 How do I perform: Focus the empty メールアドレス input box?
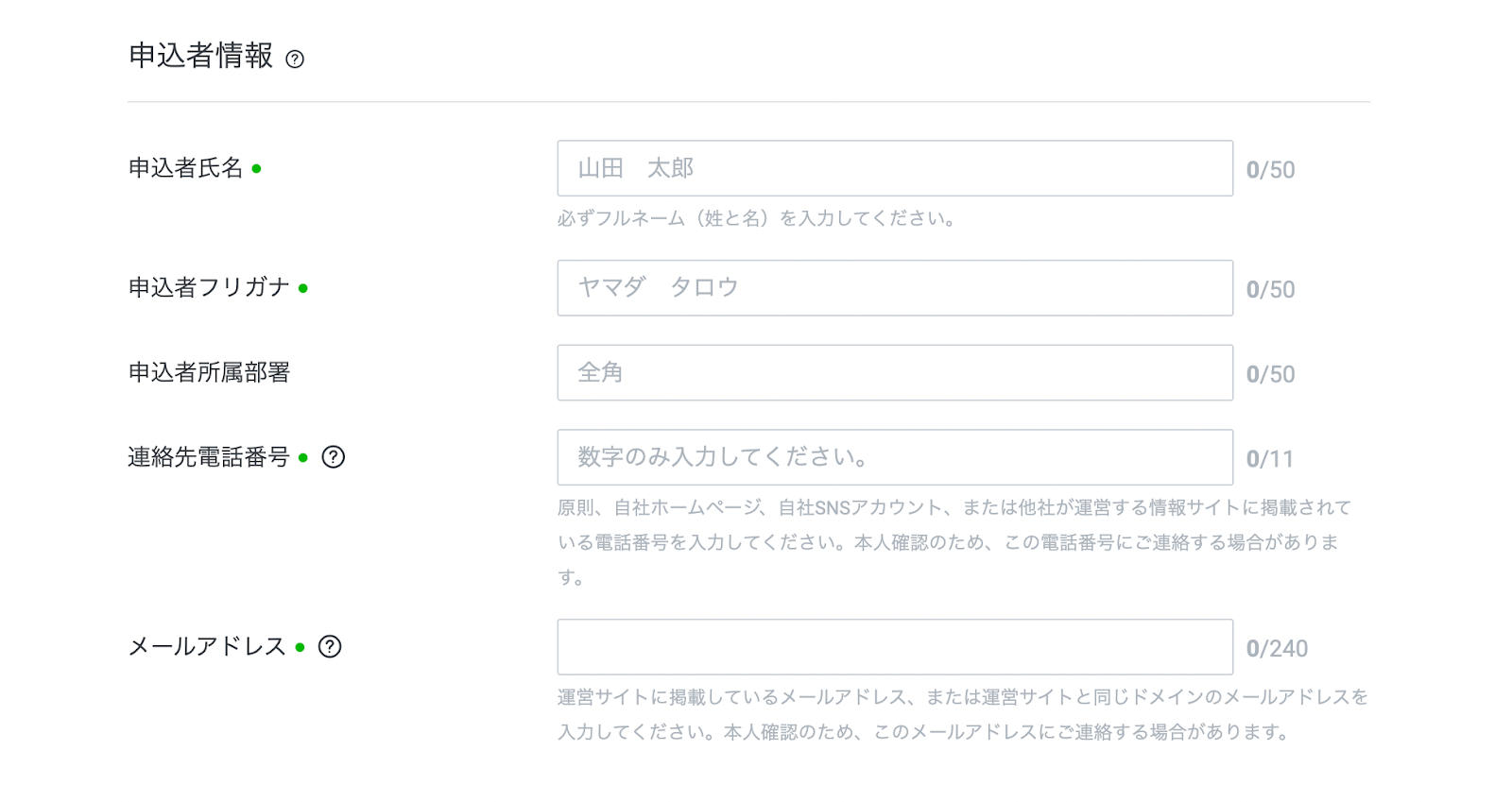point(894,647)
